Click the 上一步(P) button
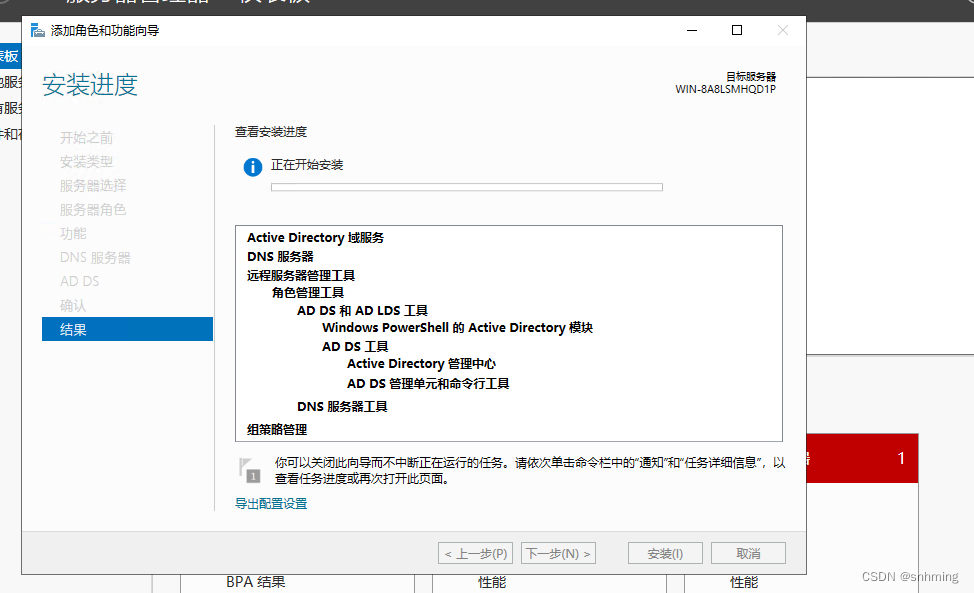This screenshot has width=974, height=593. click(x=475, y=553)
